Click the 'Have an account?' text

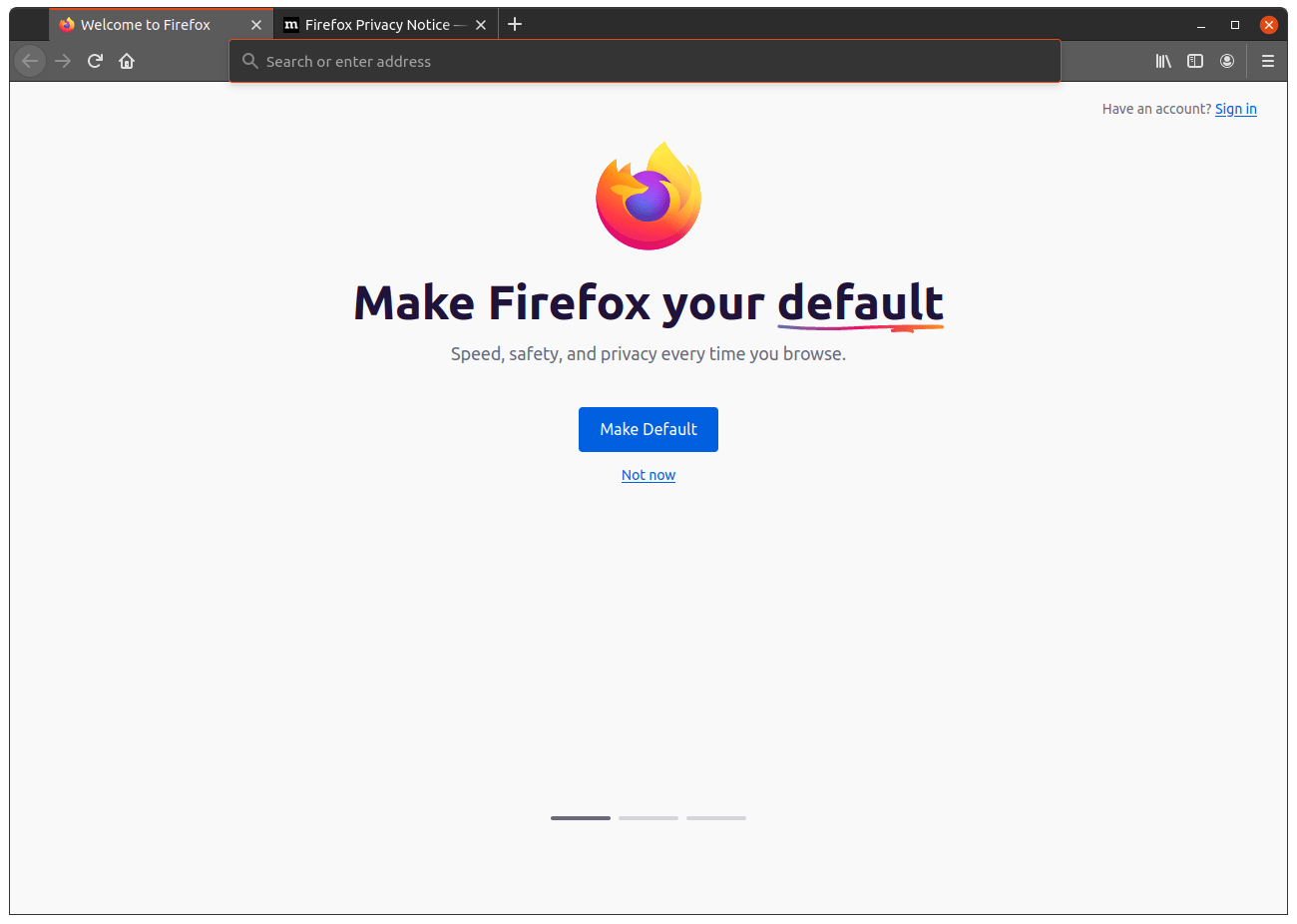1156,109
